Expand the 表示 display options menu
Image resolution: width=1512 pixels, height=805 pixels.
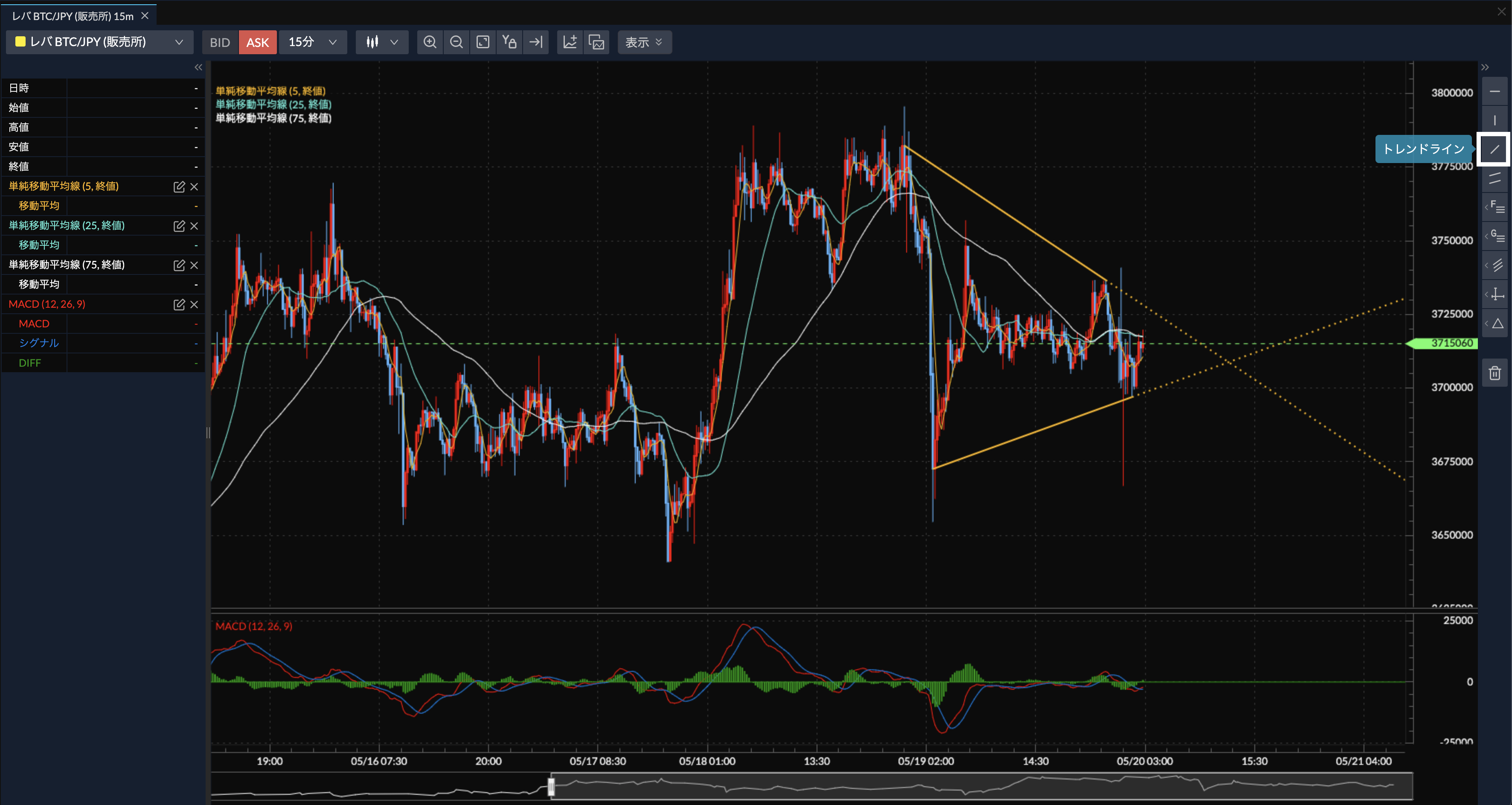point(645,42)
